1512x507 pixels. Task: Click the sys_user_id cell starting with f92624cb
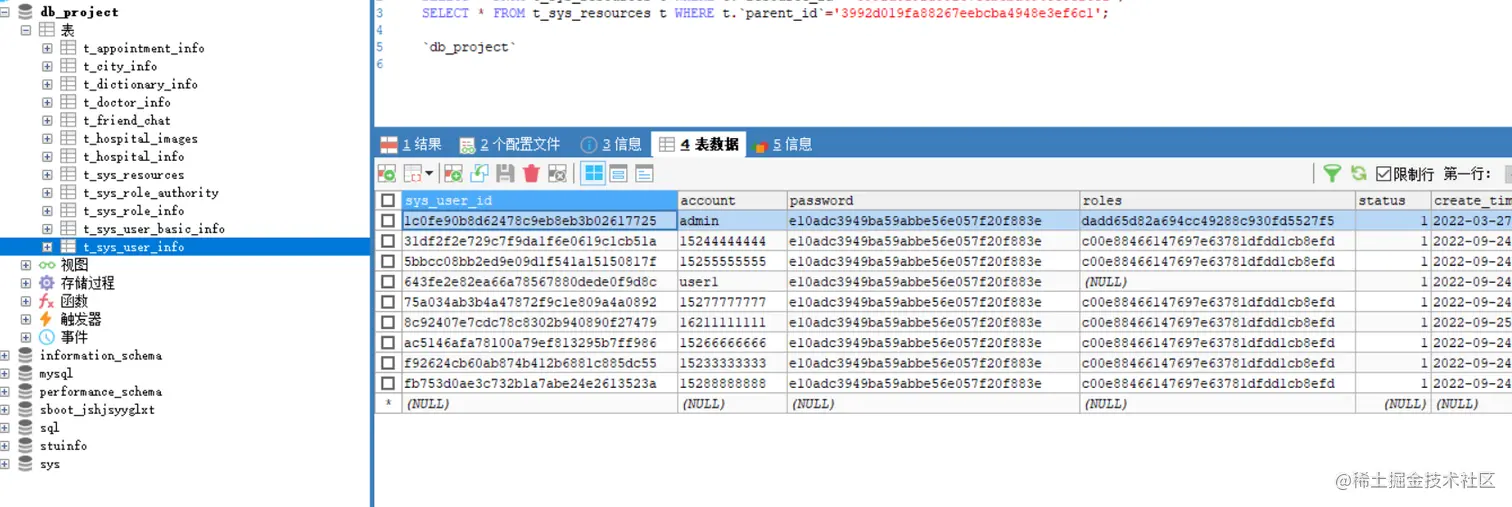[540, 363]
